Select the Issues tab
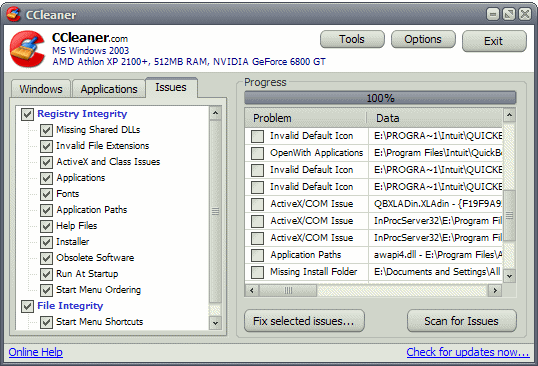Screen dimensions: 538x366 pos(171,87)
